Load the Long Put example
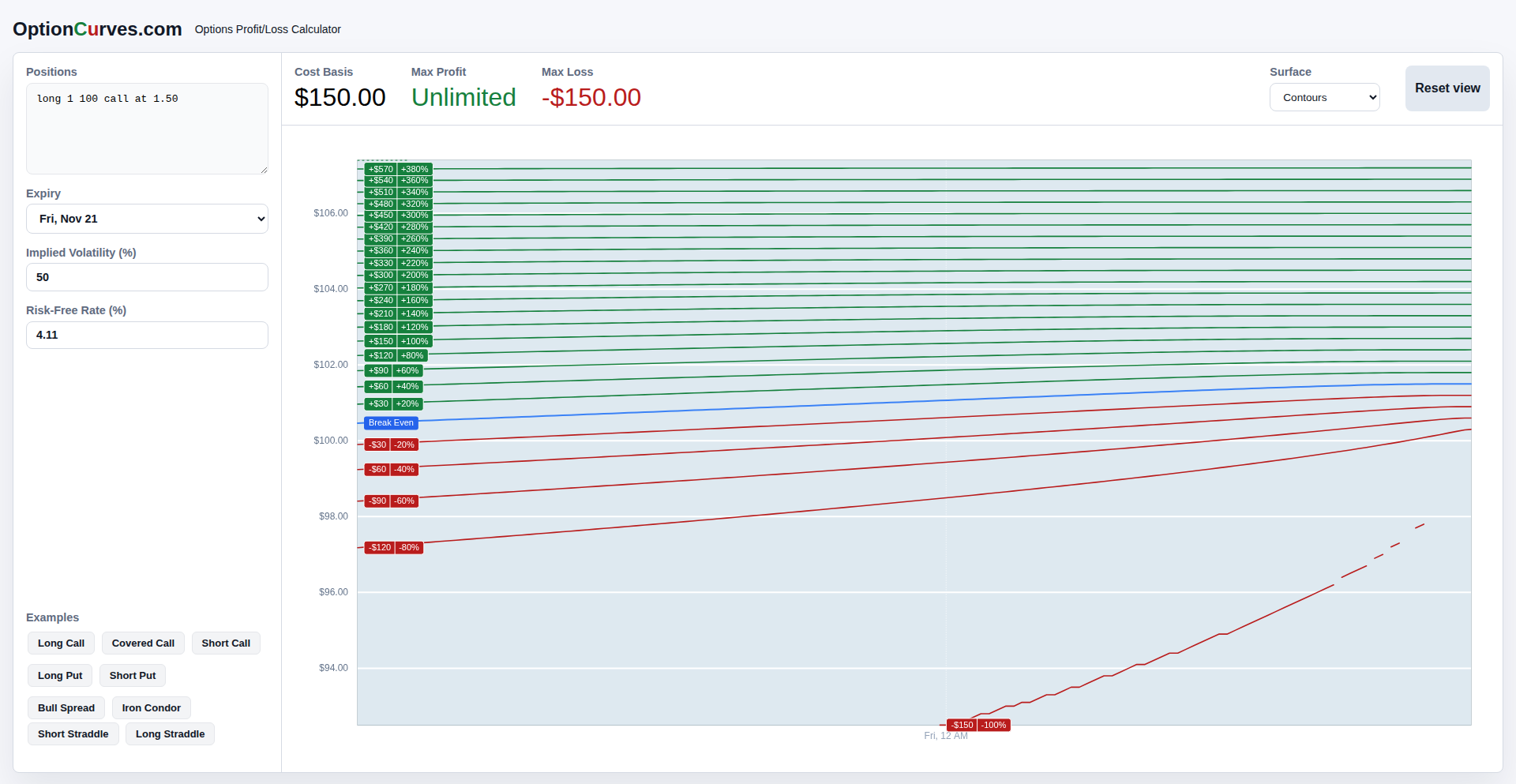The image size is (1516, 784). [60, 676]
